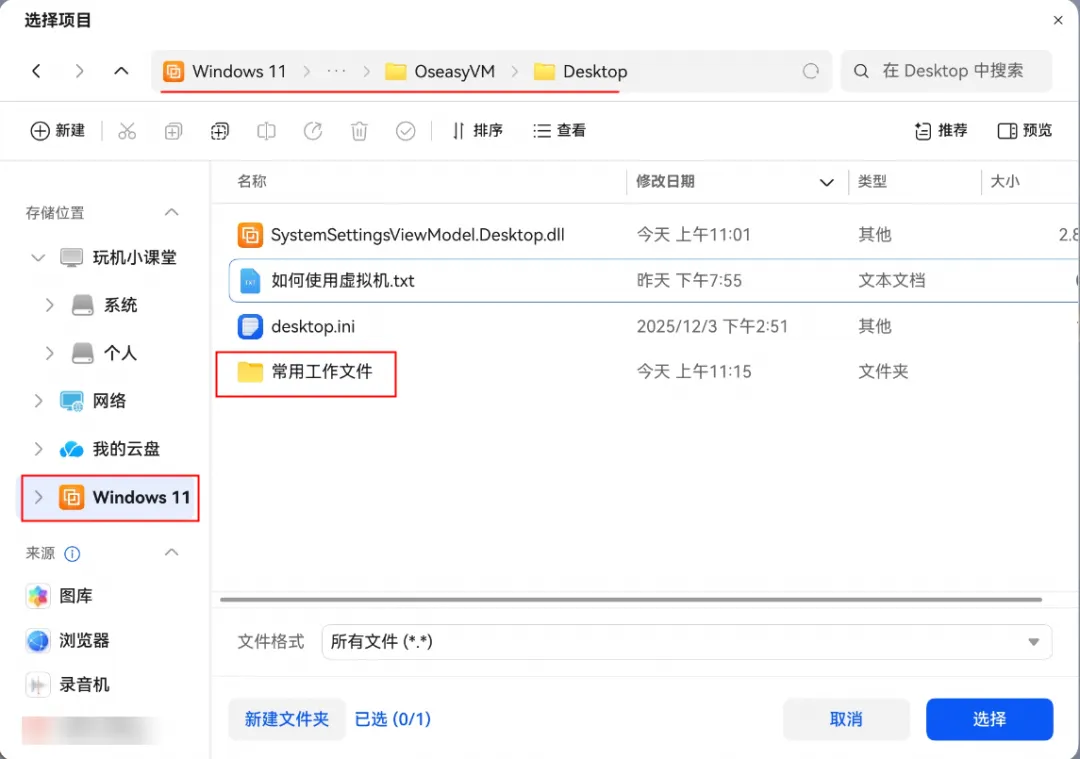Viewport: 1080px width, 759px height.
Task: Select the 系统 drive
Action: click(x=105, y=305)
